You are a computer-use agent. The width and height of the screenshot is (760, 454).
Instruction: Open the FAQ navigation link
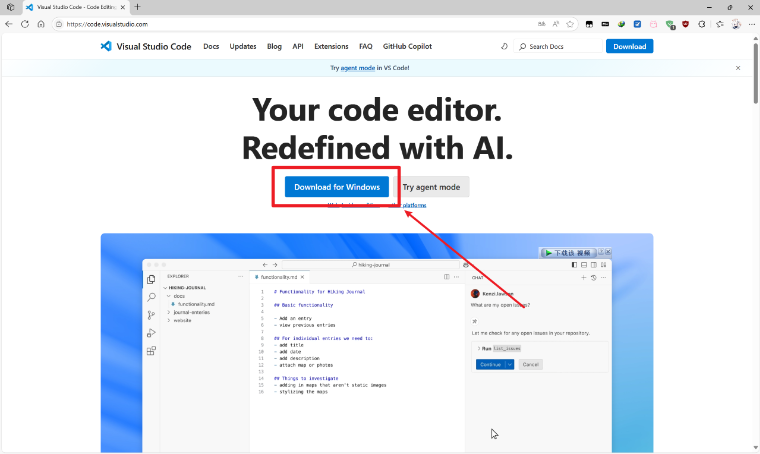[365, 47]
